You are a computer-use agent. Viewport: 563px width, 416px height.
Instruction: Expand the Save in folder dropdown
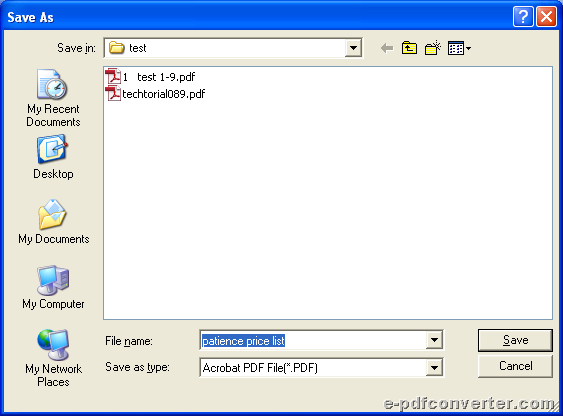tap(353, 48)
